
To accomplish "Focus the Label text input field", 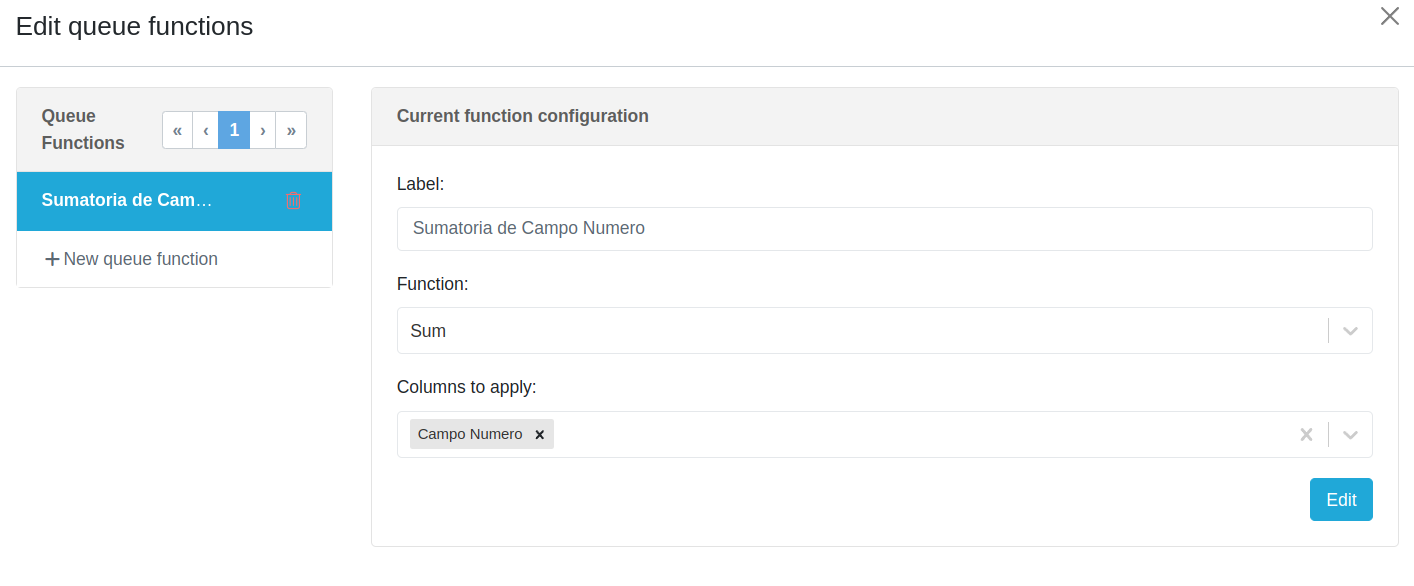I will click(884, 229).
